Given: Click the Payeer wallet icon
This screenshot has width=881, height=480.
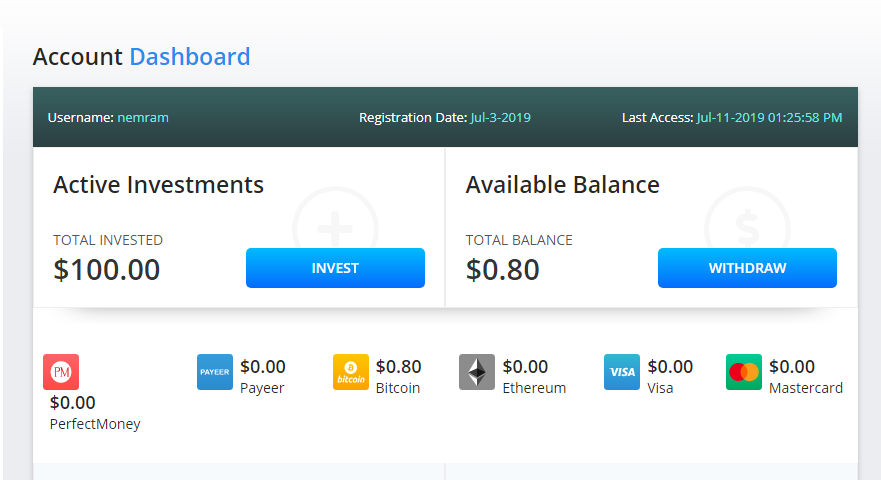Looking at the screenshot, I should 215,372.
